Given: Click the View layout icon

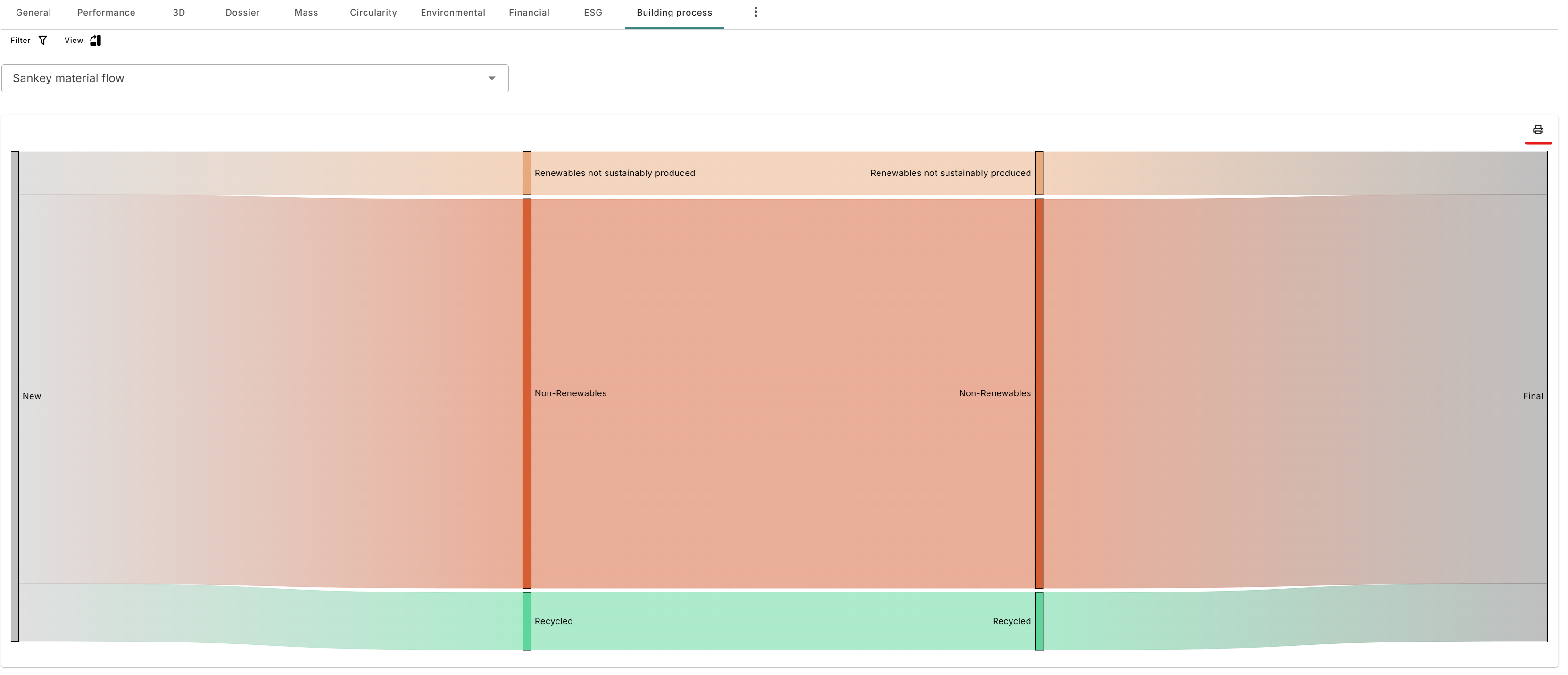Looking at the screenshot, I should point(96,41).
